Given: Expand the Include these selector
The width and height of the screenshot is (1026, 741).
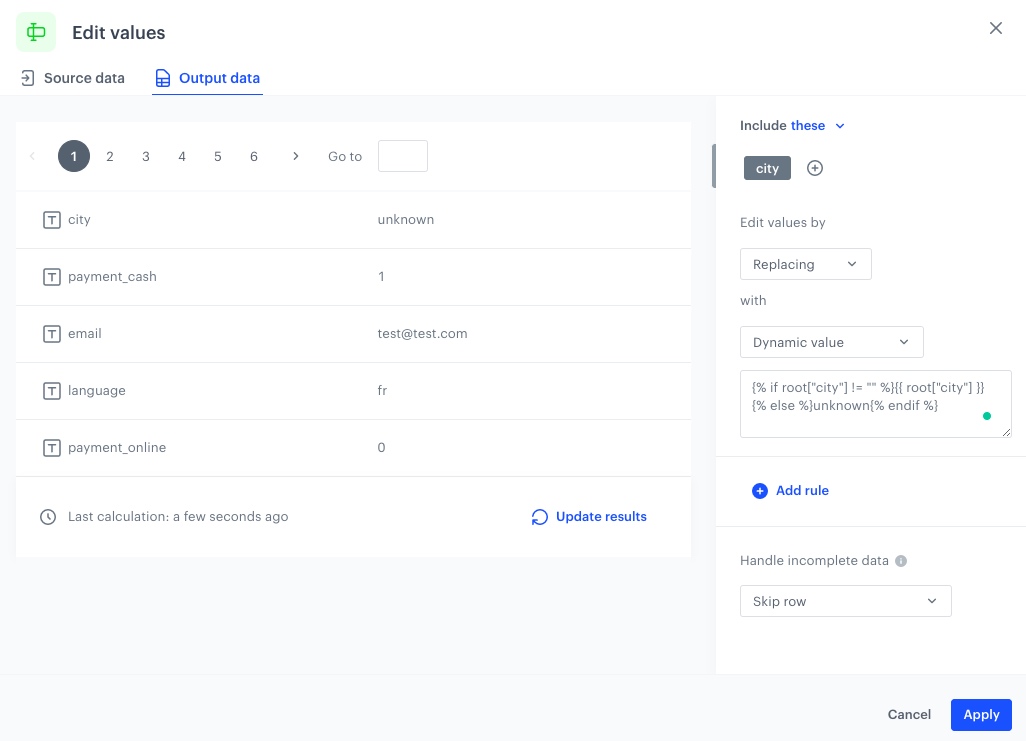Looking at the screenshot, I should (818, 126).
